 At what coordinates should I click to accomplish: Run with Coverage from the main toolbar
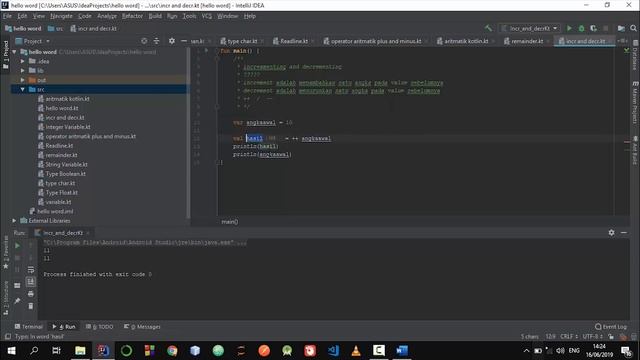593,28
